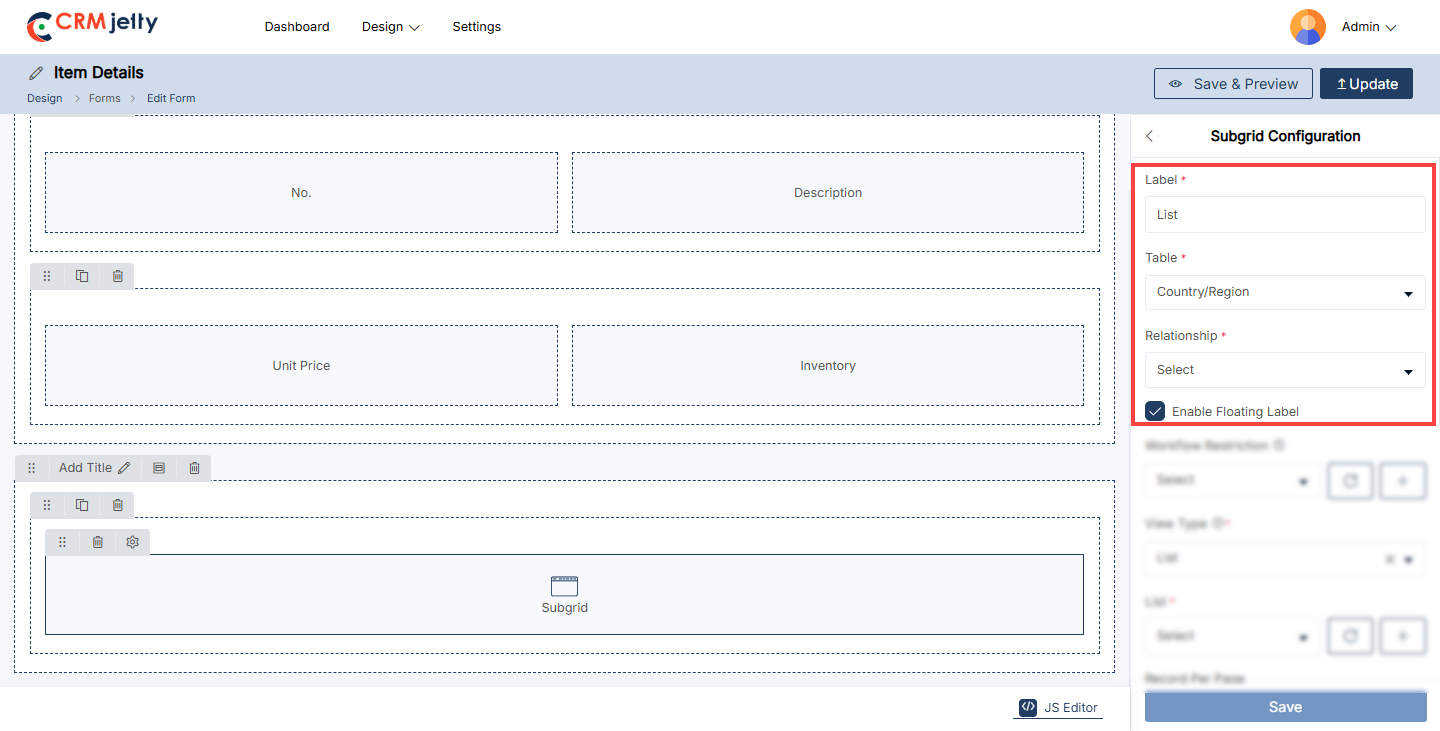Image resolution: width=1440 pixels, height=731 pixels.
Task: Open the Design menu
Action: (390, 27)
